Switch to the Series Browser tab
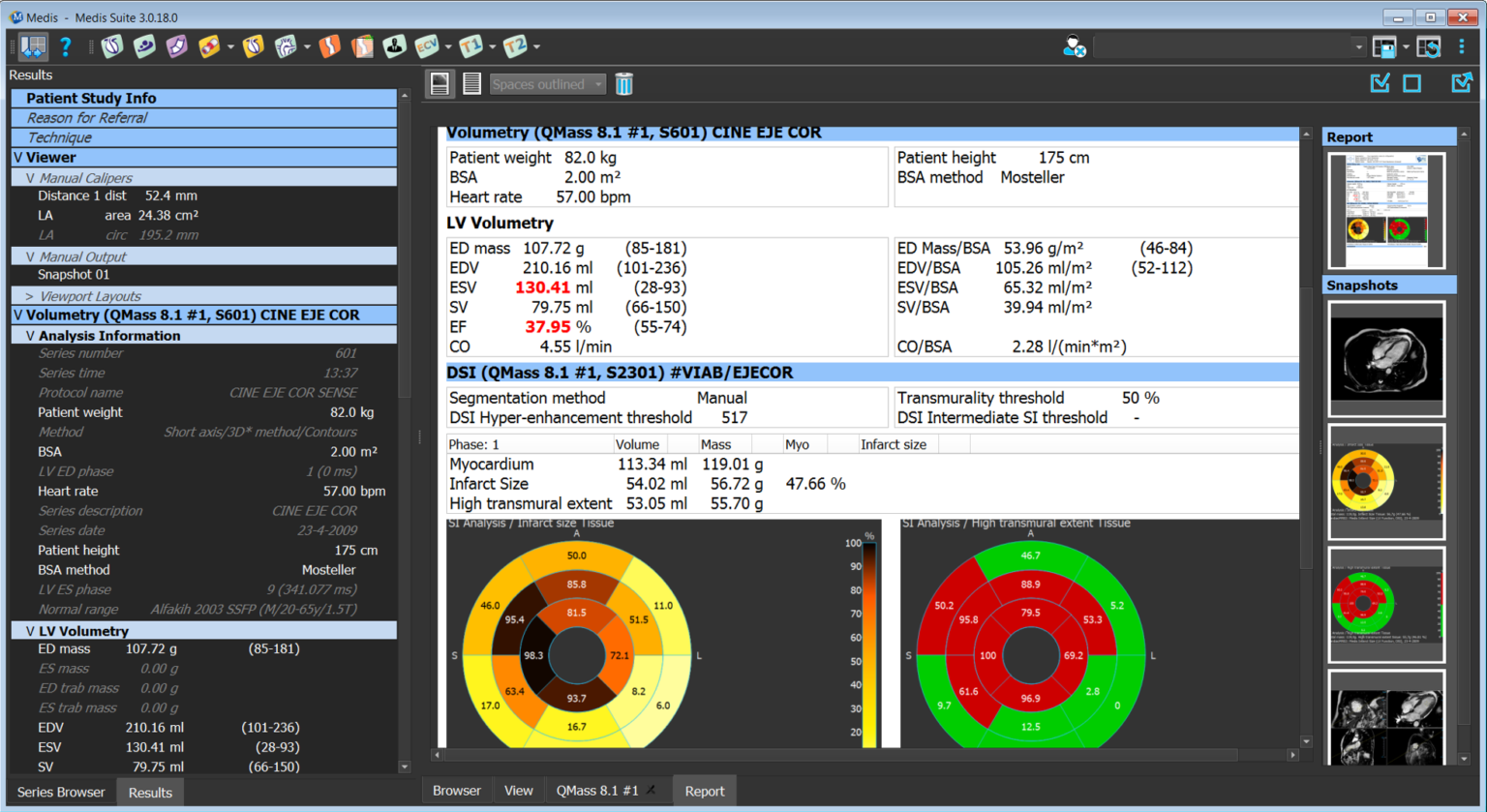1487x812 pixels. [61, 792]
